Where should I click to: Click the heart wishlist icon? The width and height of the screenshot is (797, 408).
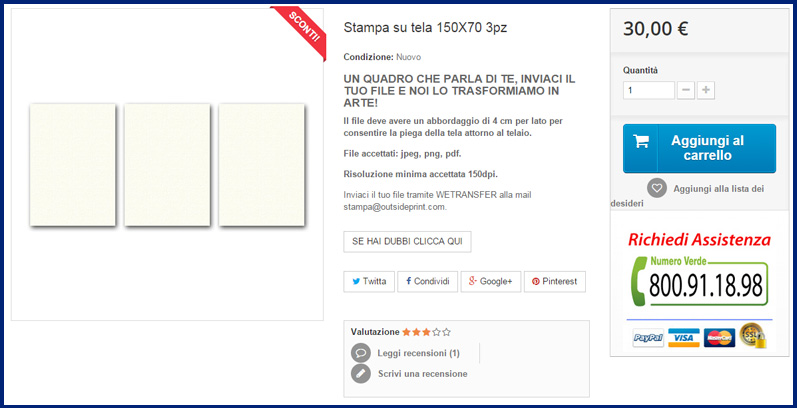657,189
